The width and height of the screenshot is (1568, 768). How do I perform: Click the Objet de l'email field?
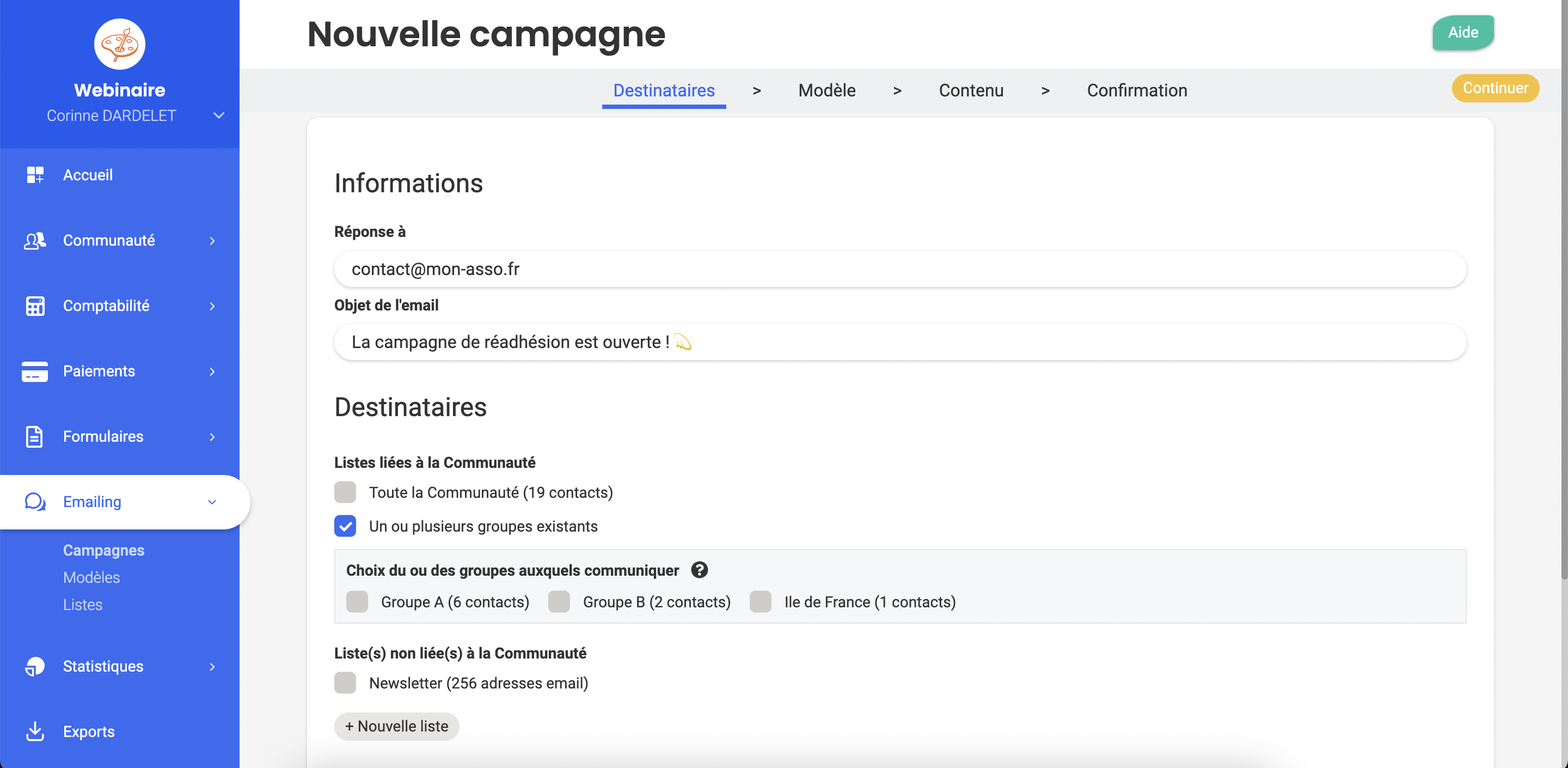tap(899, 342)
